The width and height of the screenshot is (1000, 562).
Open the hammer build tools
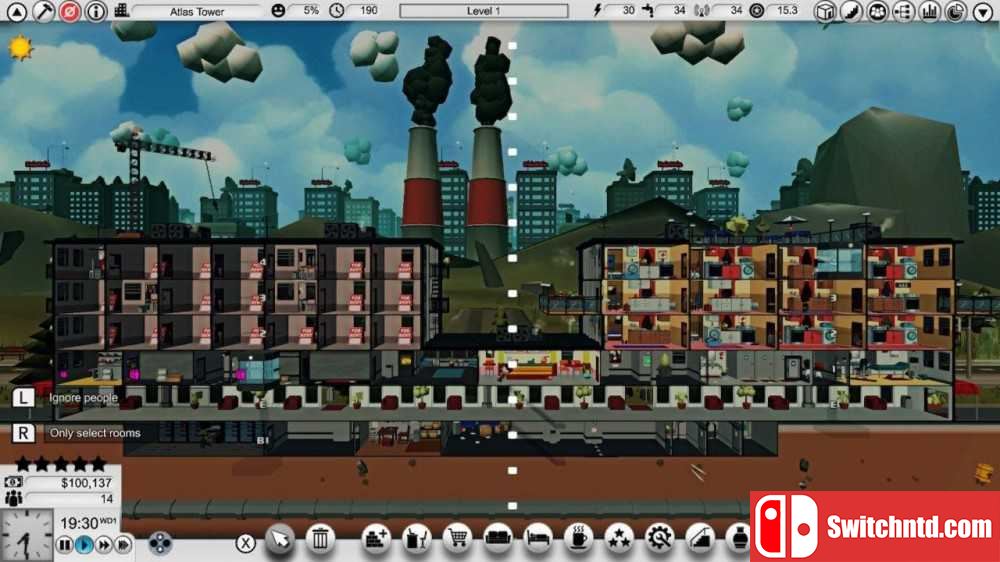pos(43,11)
